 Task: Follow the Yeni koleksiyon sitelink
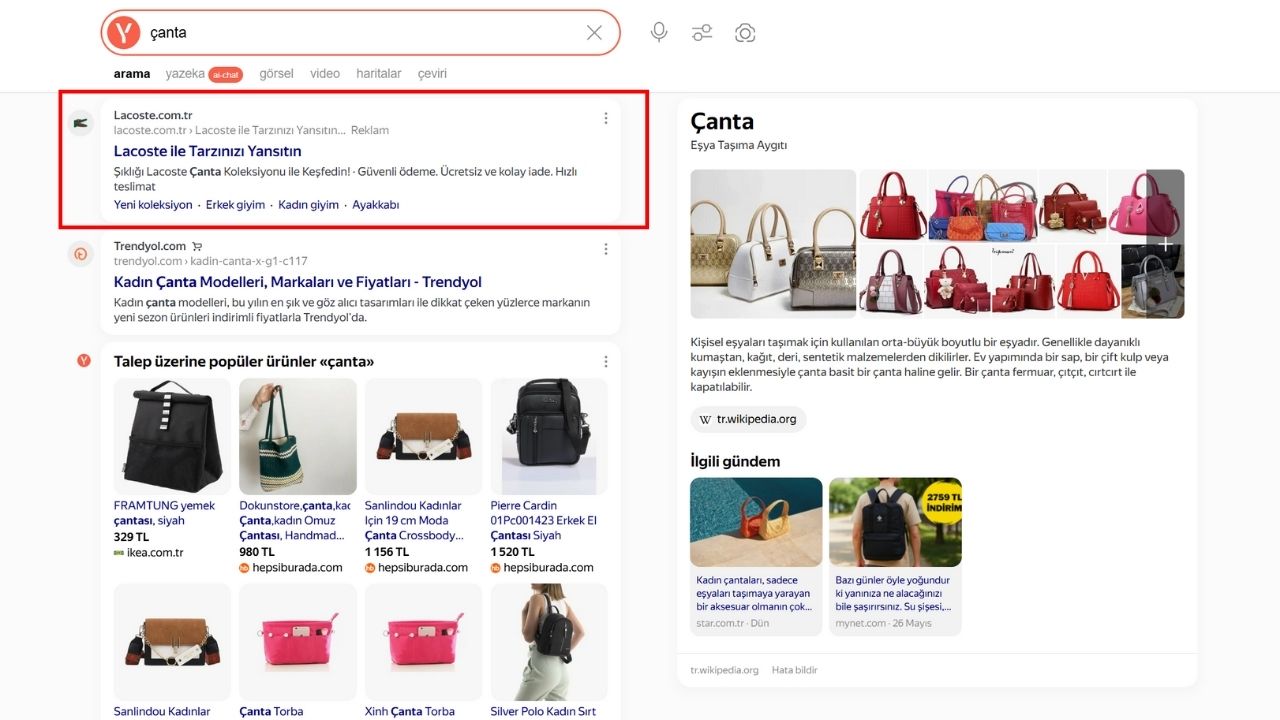(x=153, y=205)
